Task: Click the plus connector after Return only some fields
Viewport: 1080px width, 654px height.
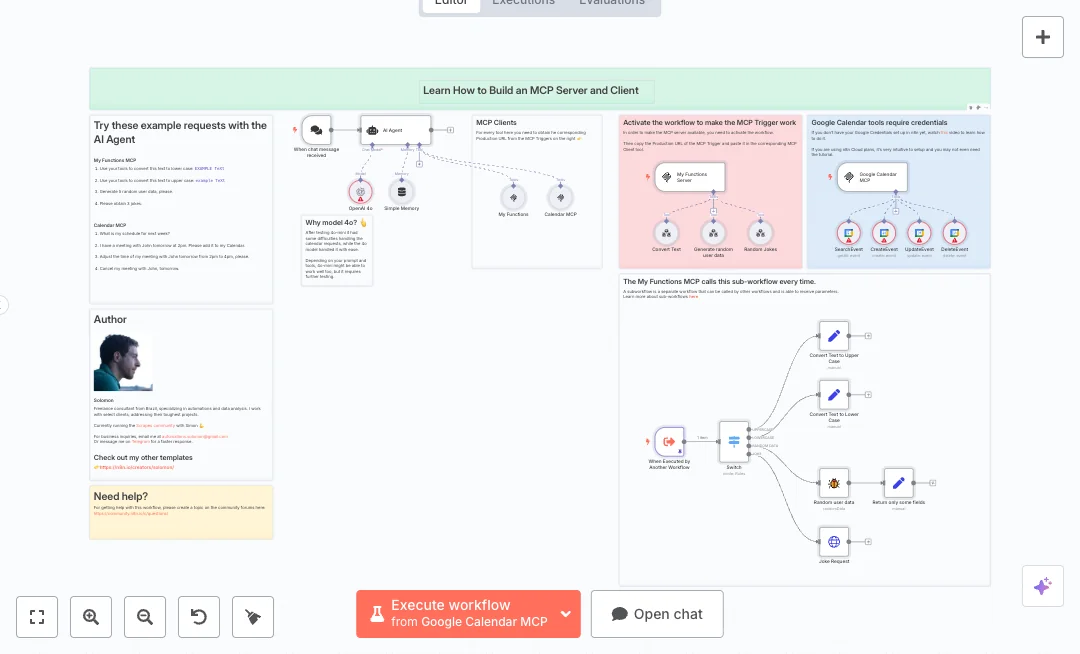Action: point(933,483)
